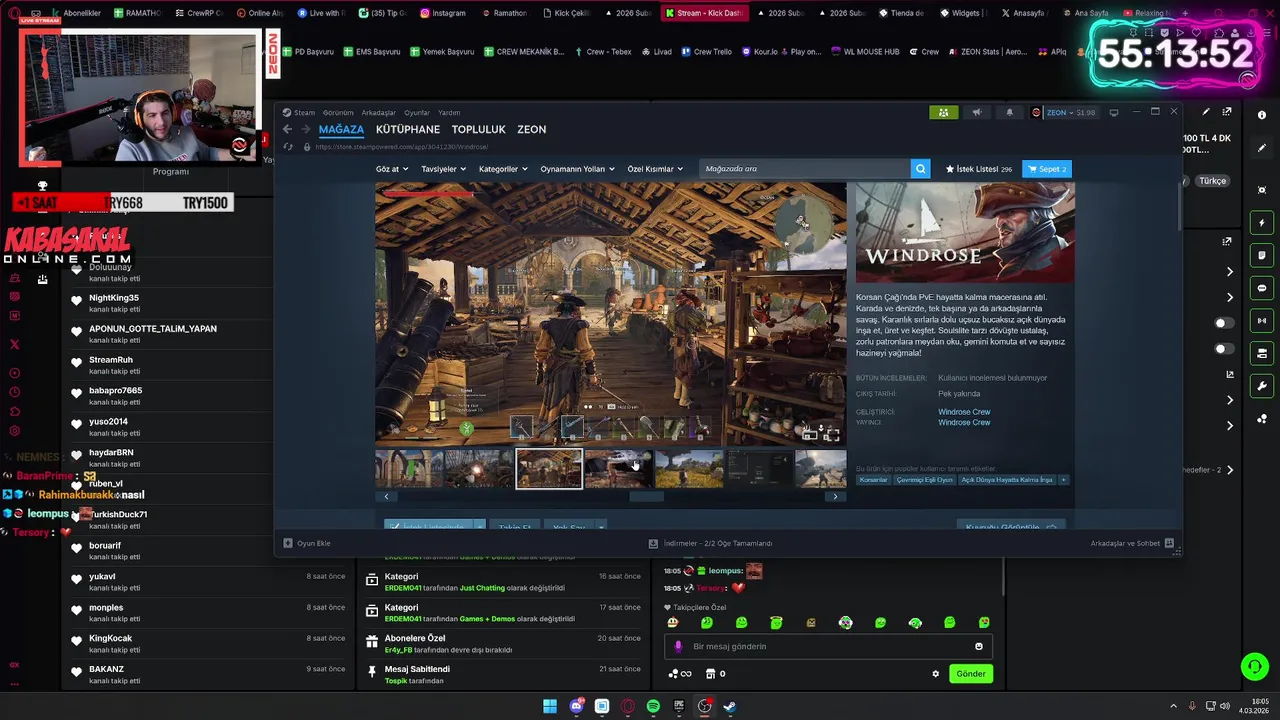Click the Steam store search magnifier button
This screenshot has height=720, width=1280.
coord(921,169)
